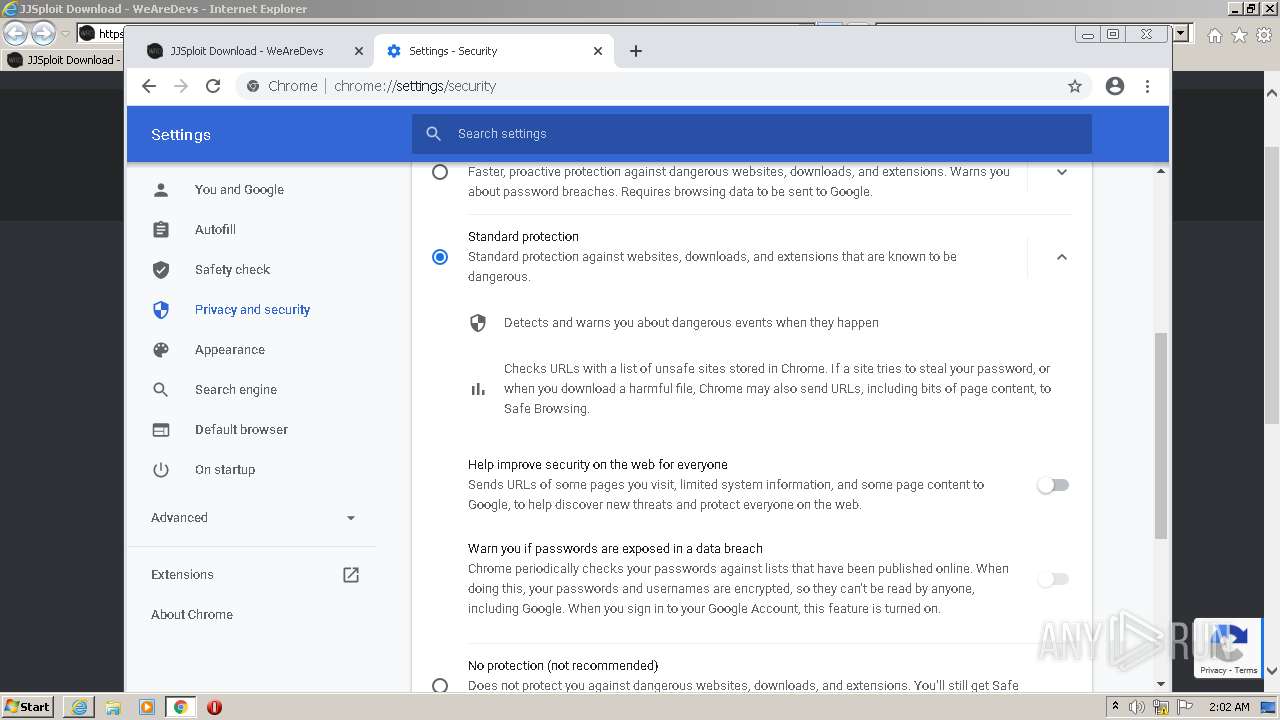Click the Privacy and security shield icon
1280x720 pixels.
click(161, 310)
